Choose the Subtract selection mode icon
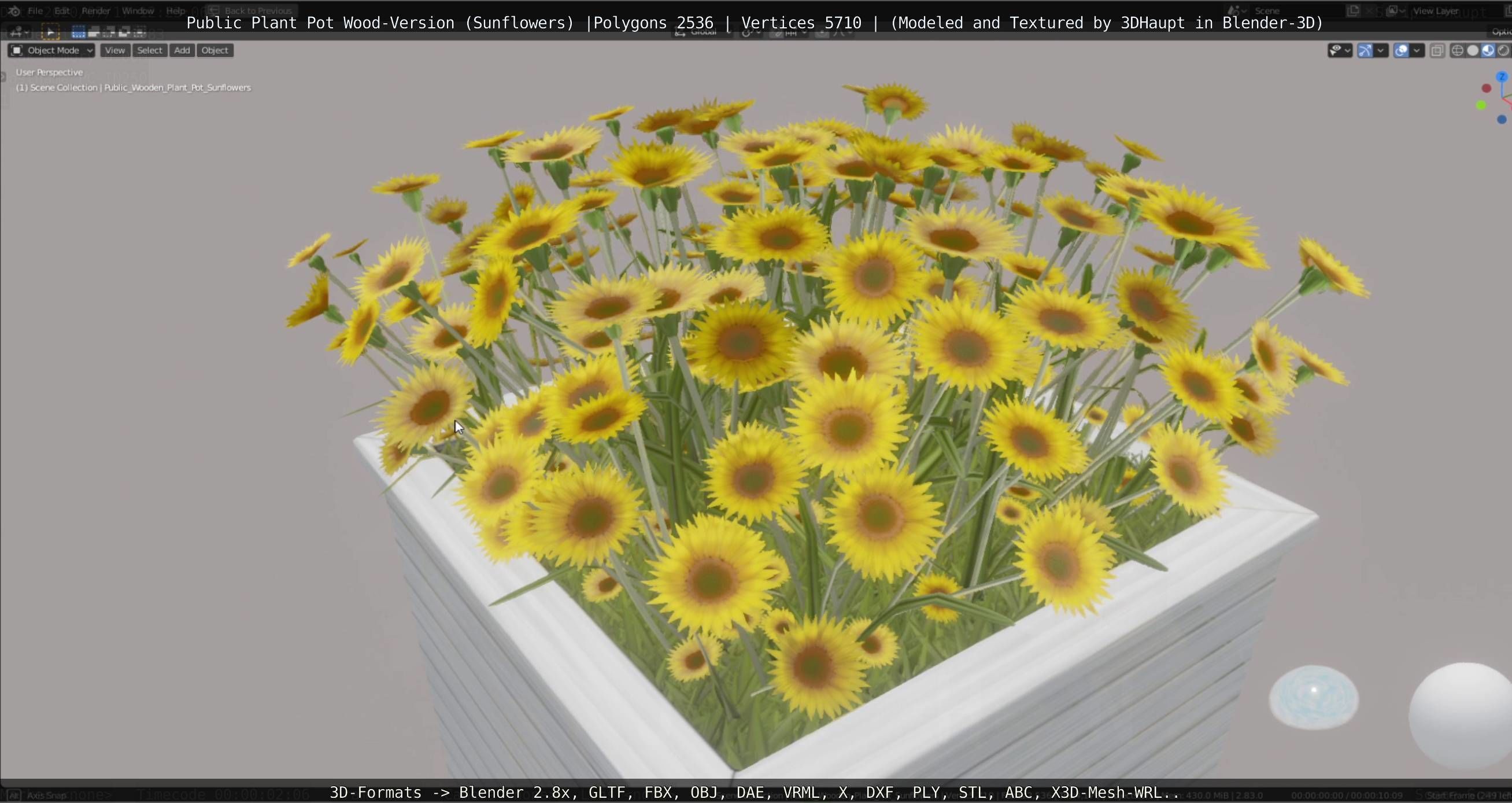The width and height of the screenshot is (1512, 803). click(109, 32)
